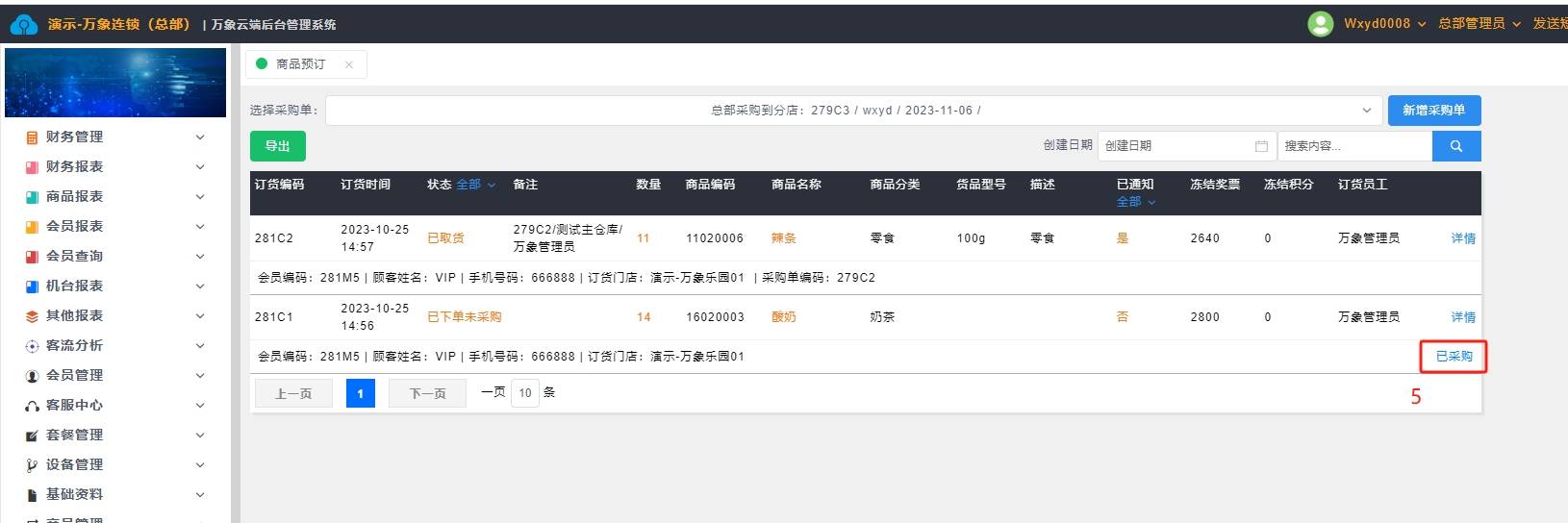Screen dimensions: 1568x523
Task: Click the 下一页 pagination button
Action: tap(427, 393)
